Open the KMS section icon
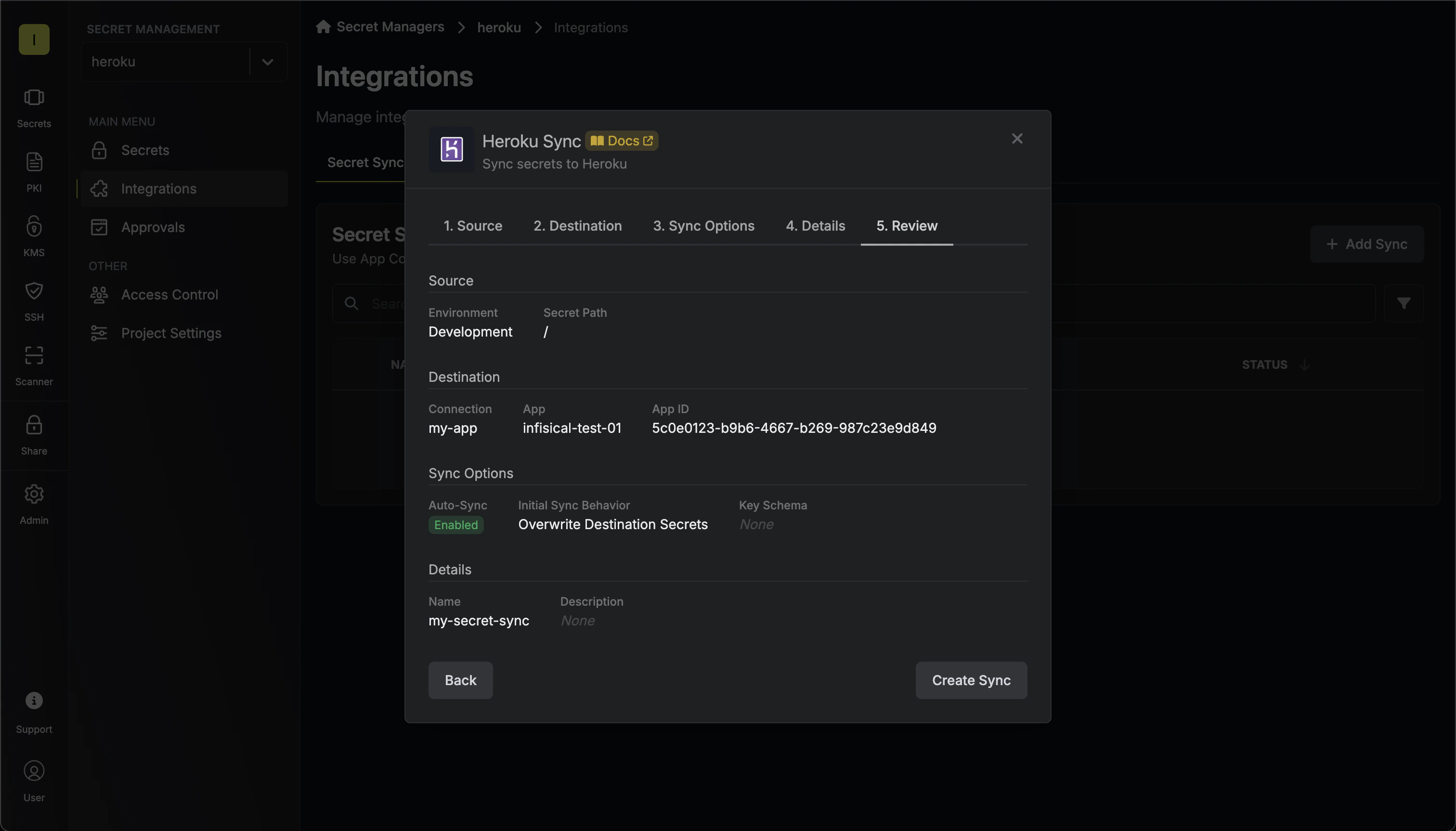 coord(34,227)
